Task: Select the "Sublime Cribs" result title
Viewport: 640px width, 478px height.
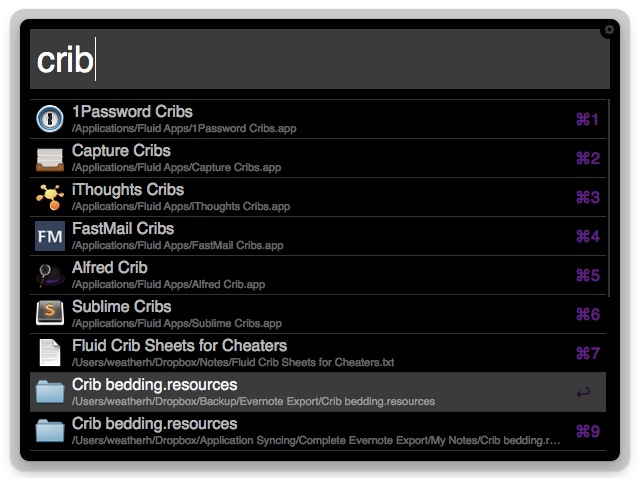Action: 122,307
